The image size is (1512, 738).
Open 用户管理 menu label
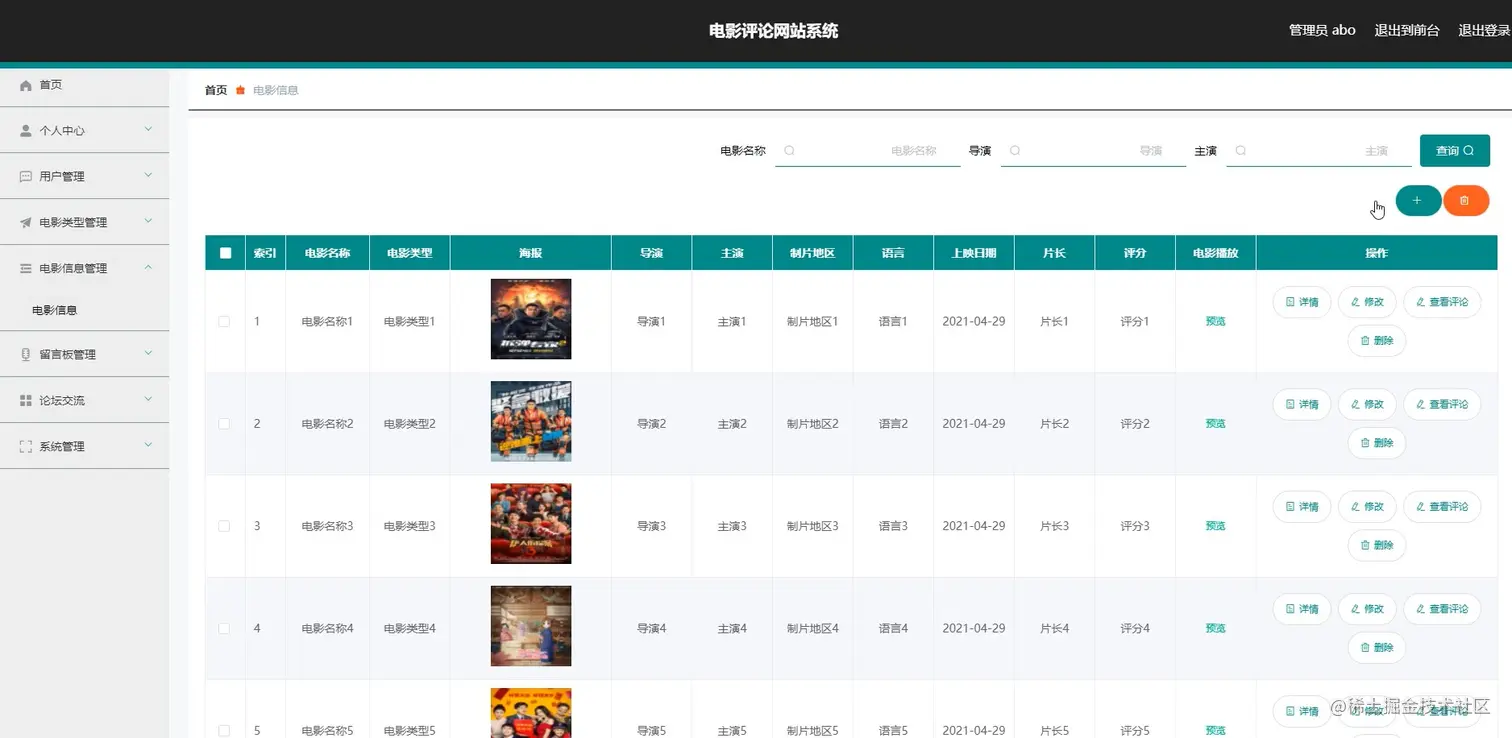point(62,177)
